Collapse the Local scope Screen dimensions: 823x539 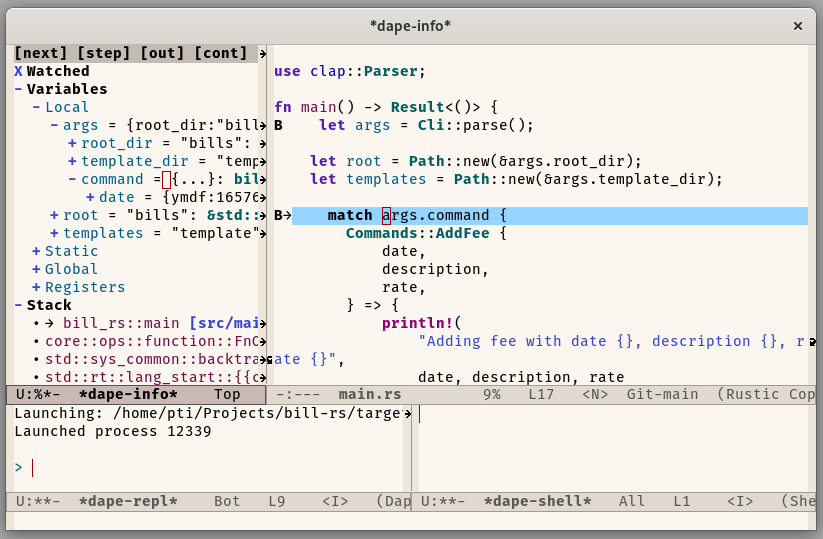36,107
